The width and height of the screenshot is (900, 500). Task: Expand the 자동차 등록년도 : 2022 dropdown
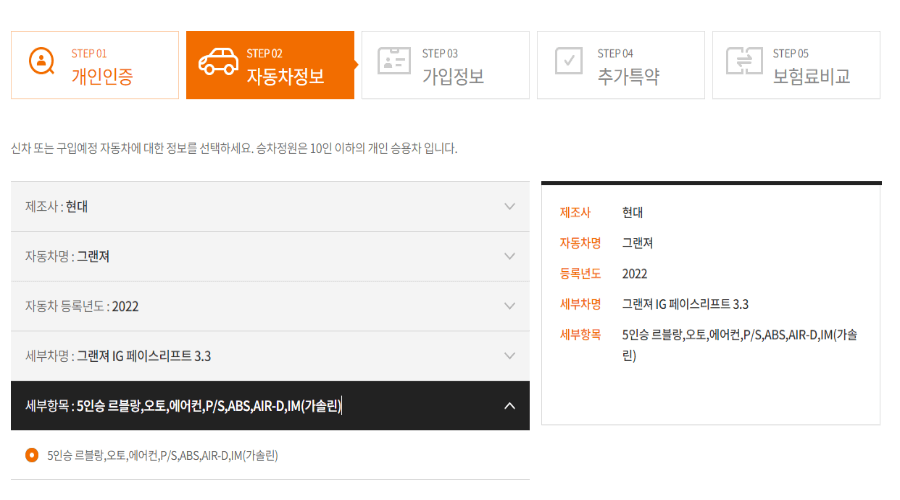(270, 306)
